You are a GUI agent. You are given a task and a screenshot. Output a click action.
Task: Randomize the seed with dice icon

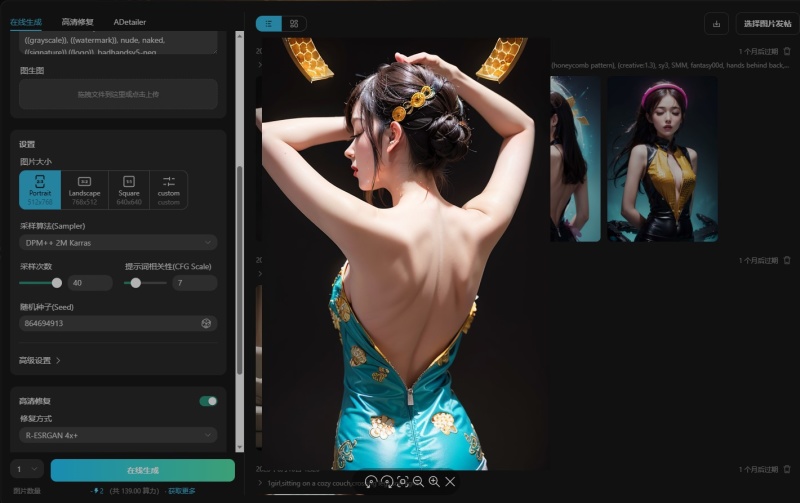tap(206, 323)
